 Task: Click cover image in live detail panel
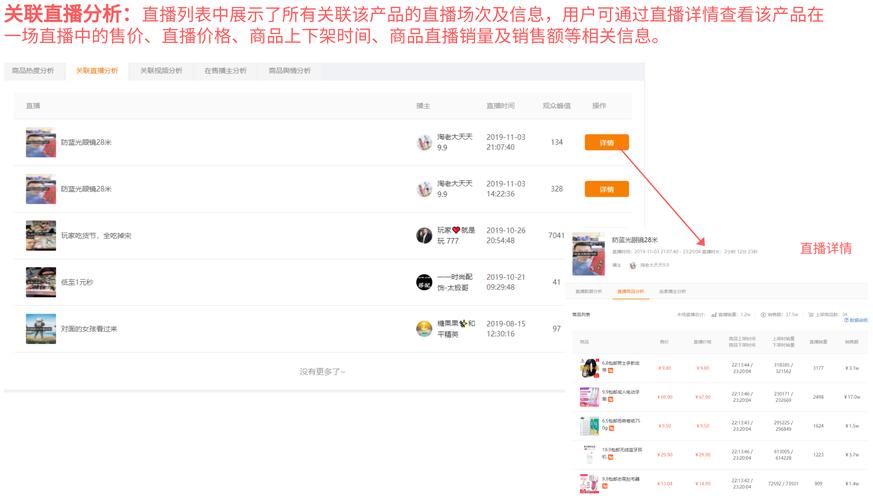pyautogui.click(x=588, y=254)
